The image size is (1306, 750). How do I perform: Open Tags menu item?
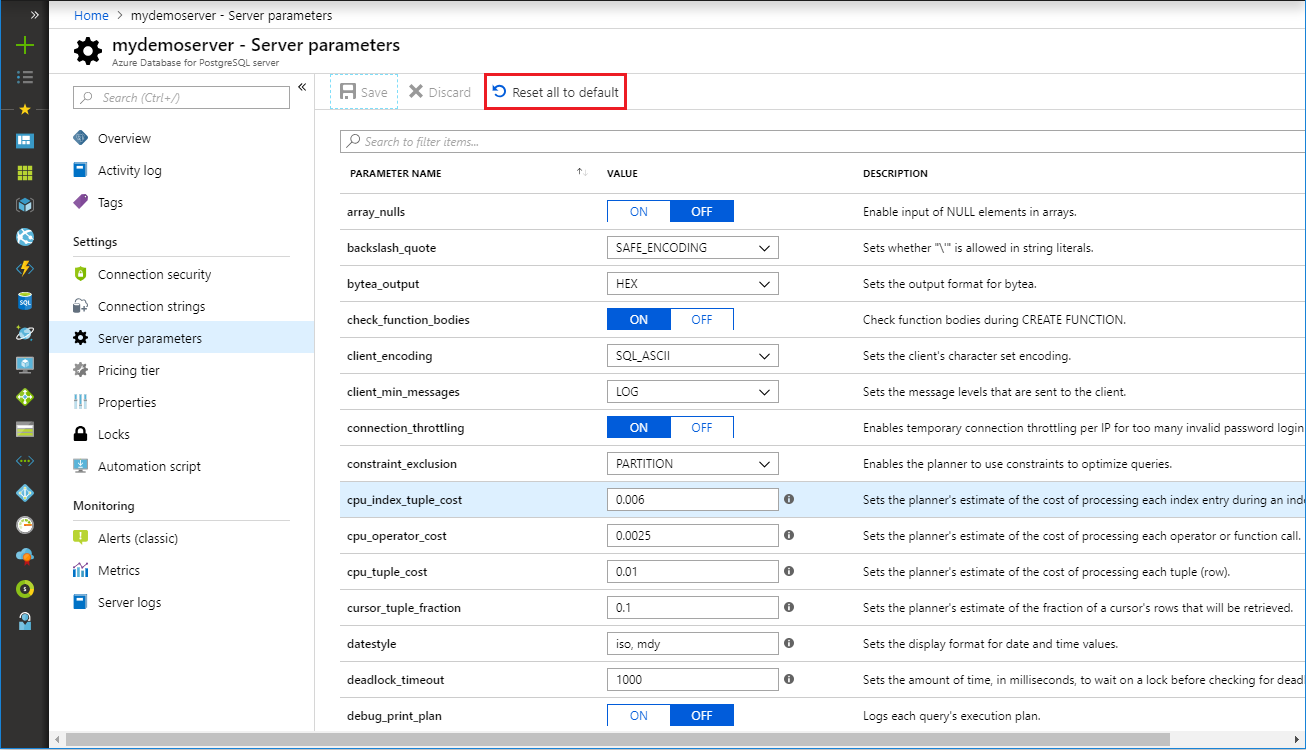coord(110,202)
